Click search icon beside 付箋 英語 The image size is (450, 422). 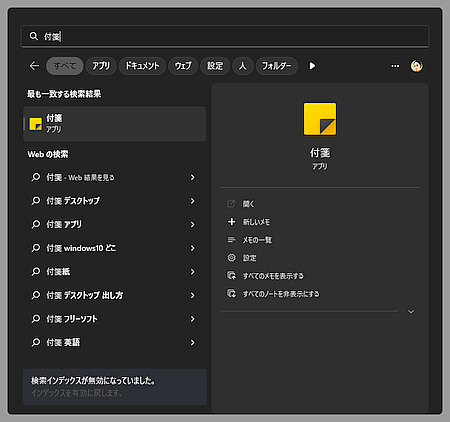(36, 342)
